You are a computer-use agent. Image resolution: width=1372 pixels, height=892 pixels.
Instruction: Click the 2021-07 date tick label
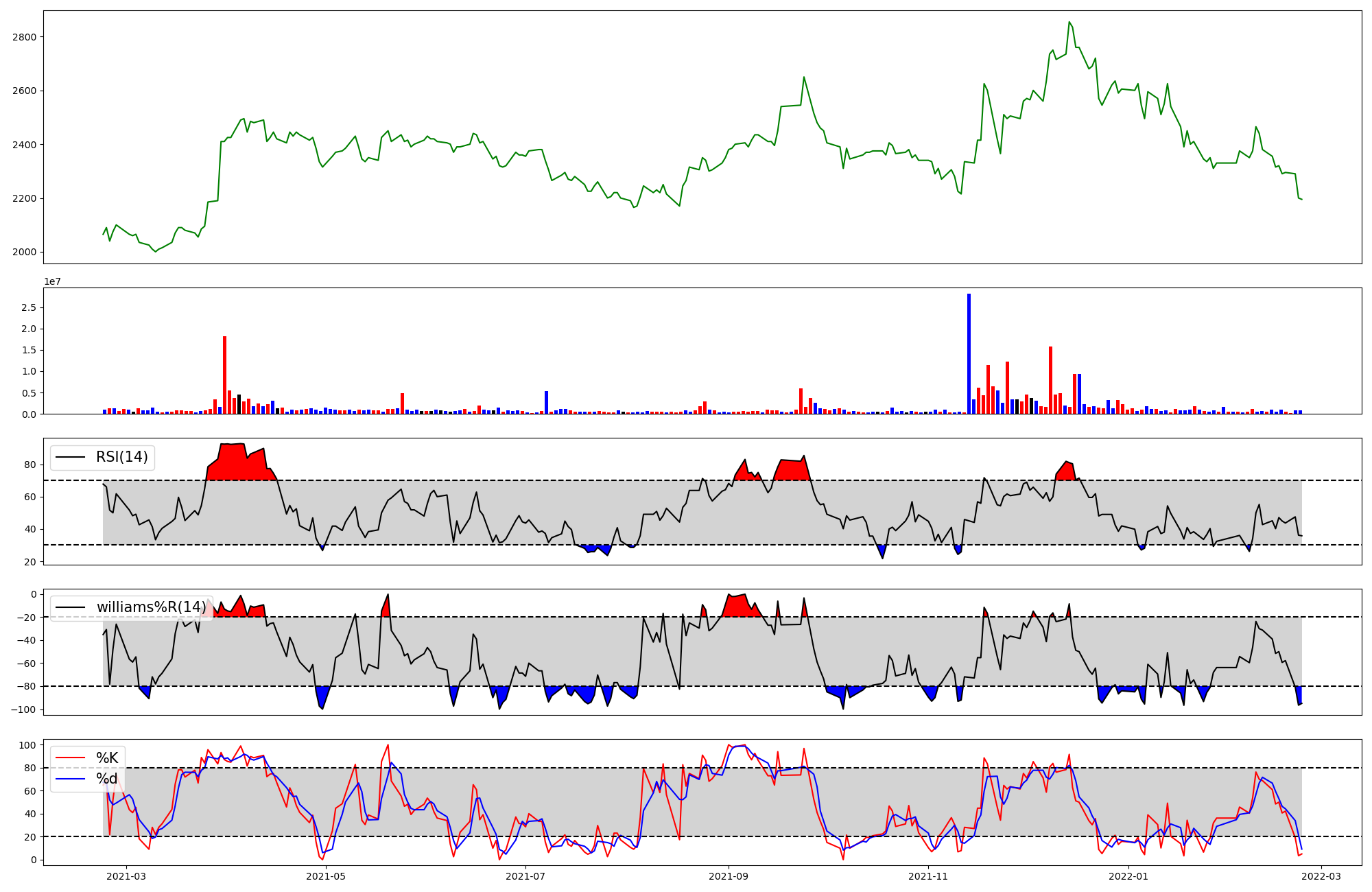point(525,876)
